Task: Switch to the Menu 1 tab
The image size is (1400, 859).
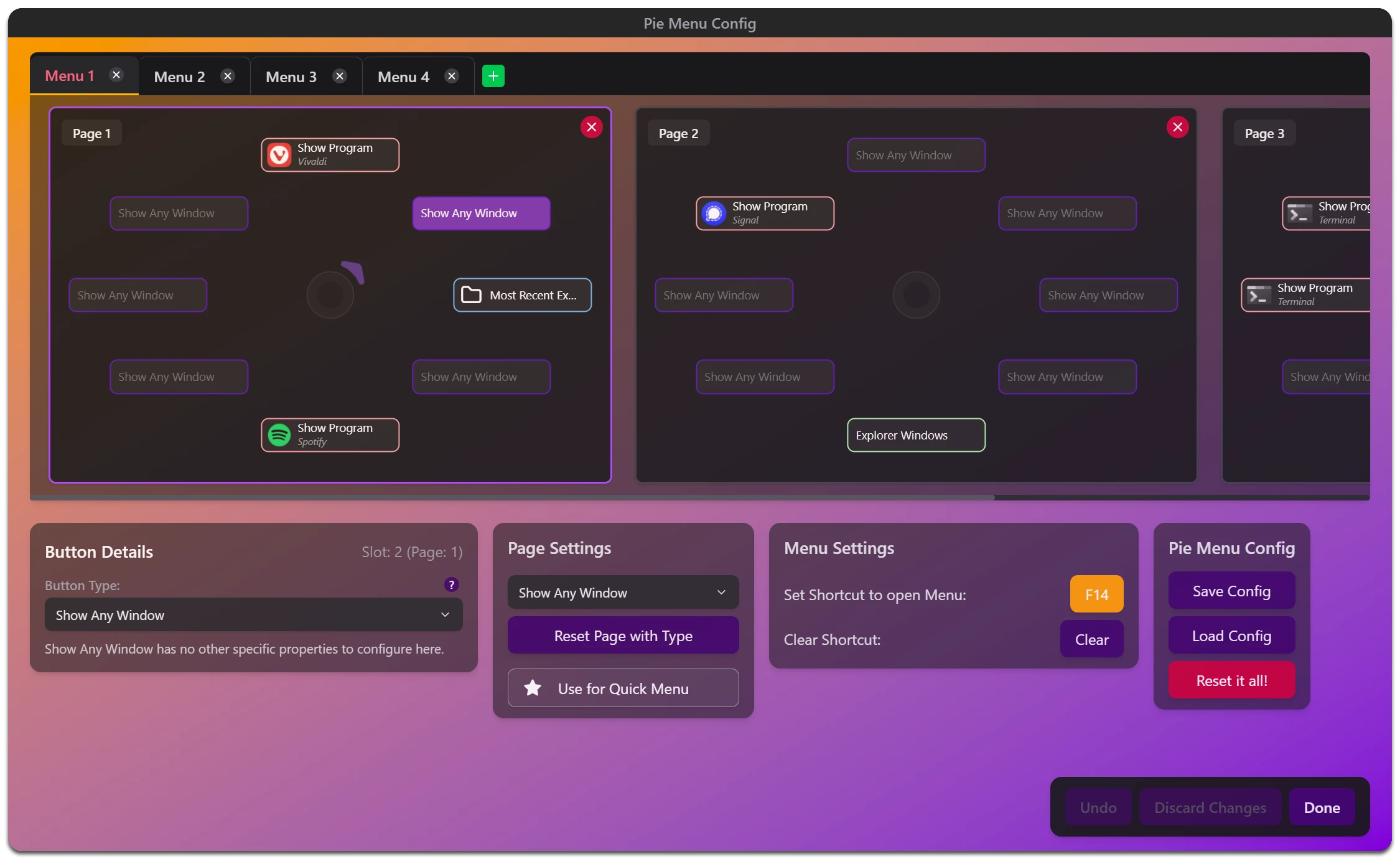Action: click(x=70, y=75)
